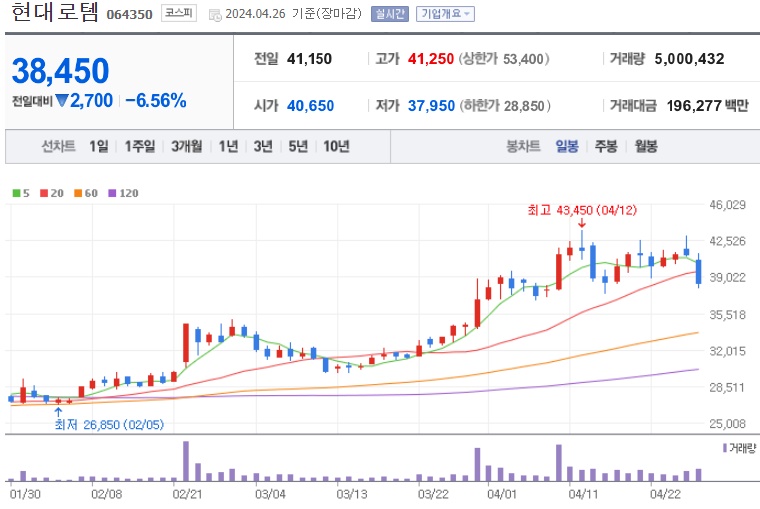
Task: Click the lower limit price 28,850
Action: [x=524, y=106]
